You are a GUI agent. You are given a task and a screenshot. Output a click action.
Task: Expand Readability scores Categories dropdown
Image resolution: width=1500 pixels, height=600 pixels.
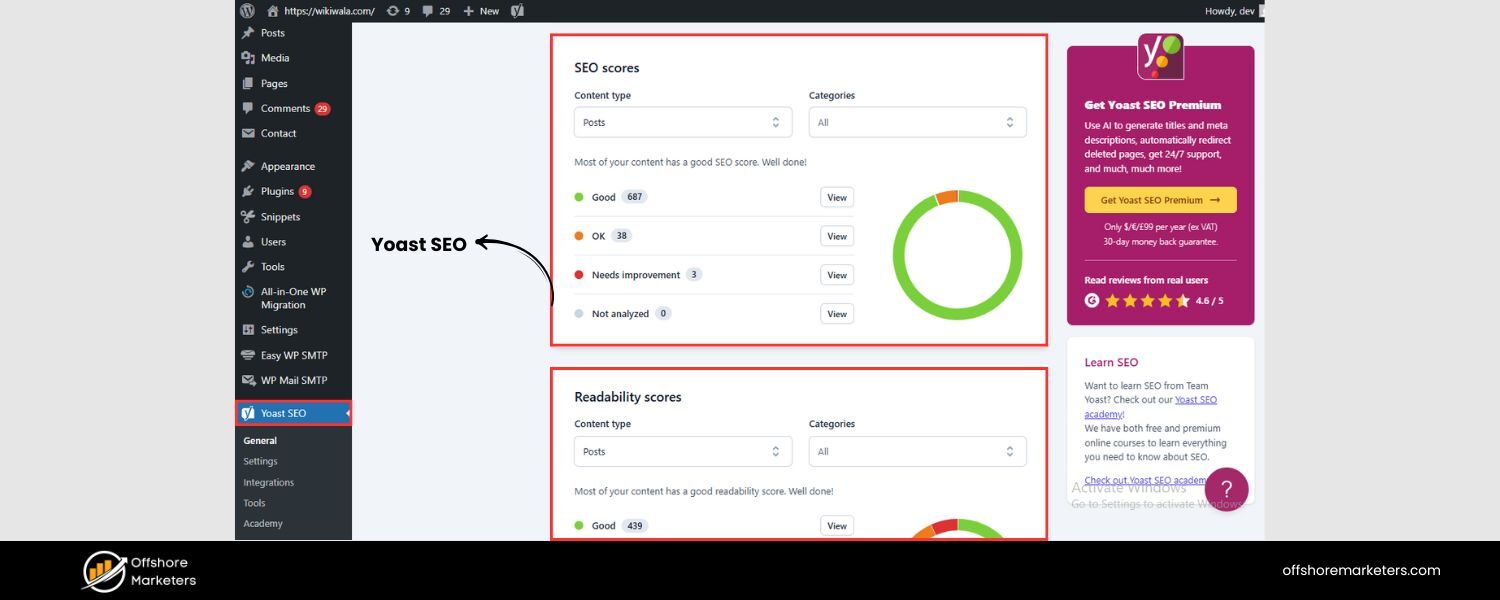coord(917,451)
